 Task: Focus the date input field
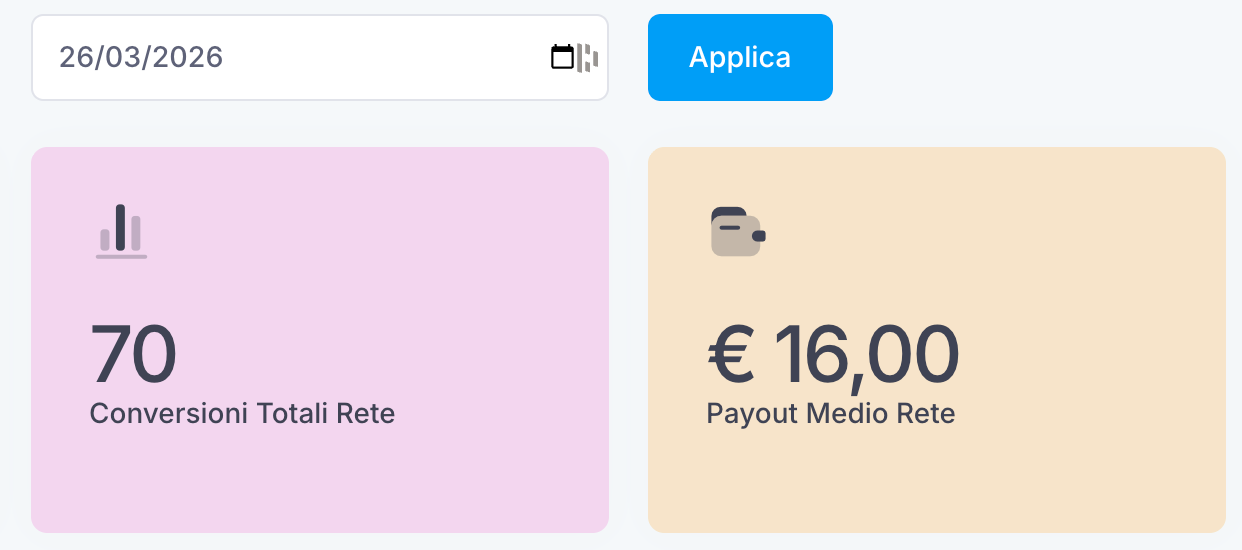pos(300,57)
